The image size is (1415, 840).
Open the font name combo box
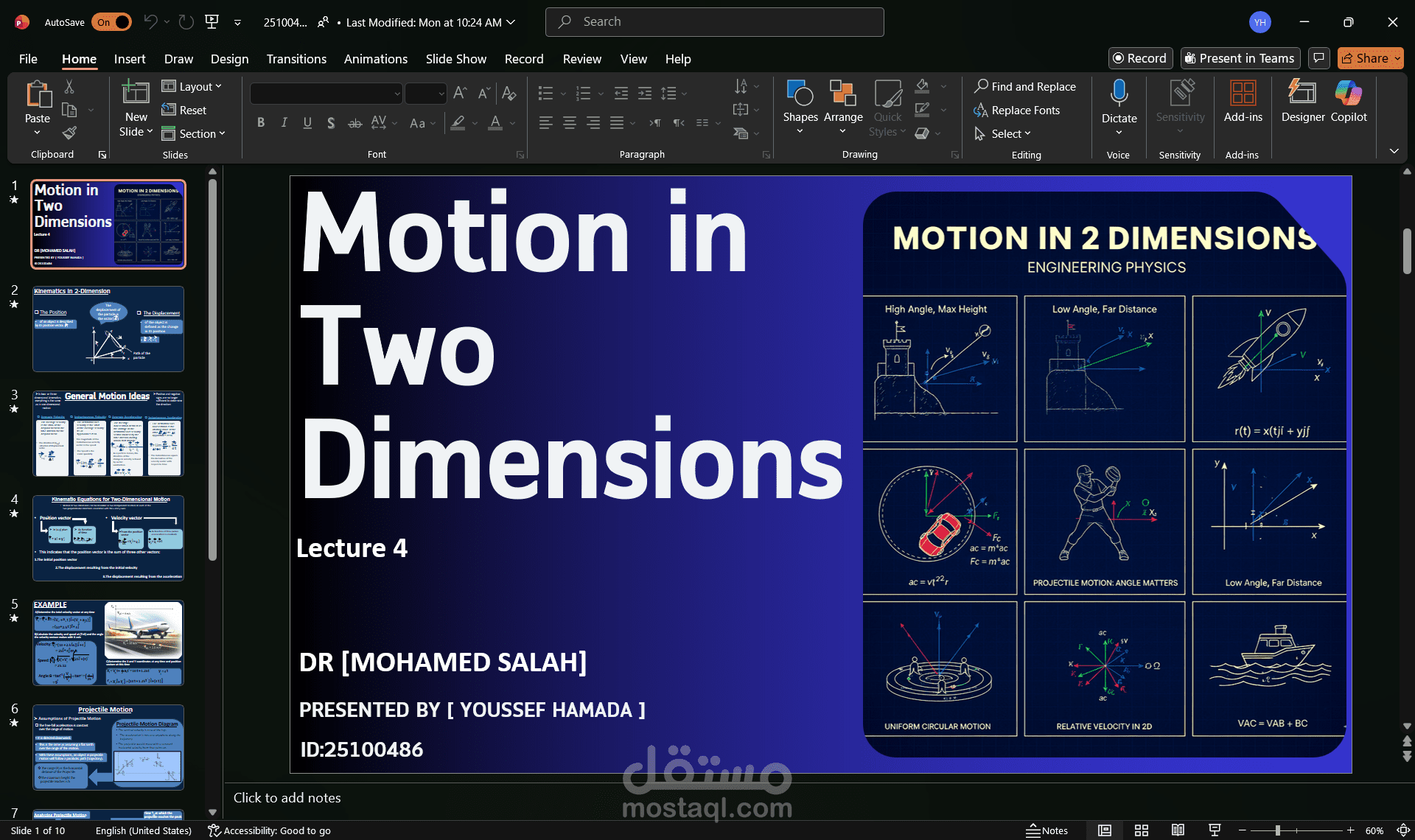326,94
